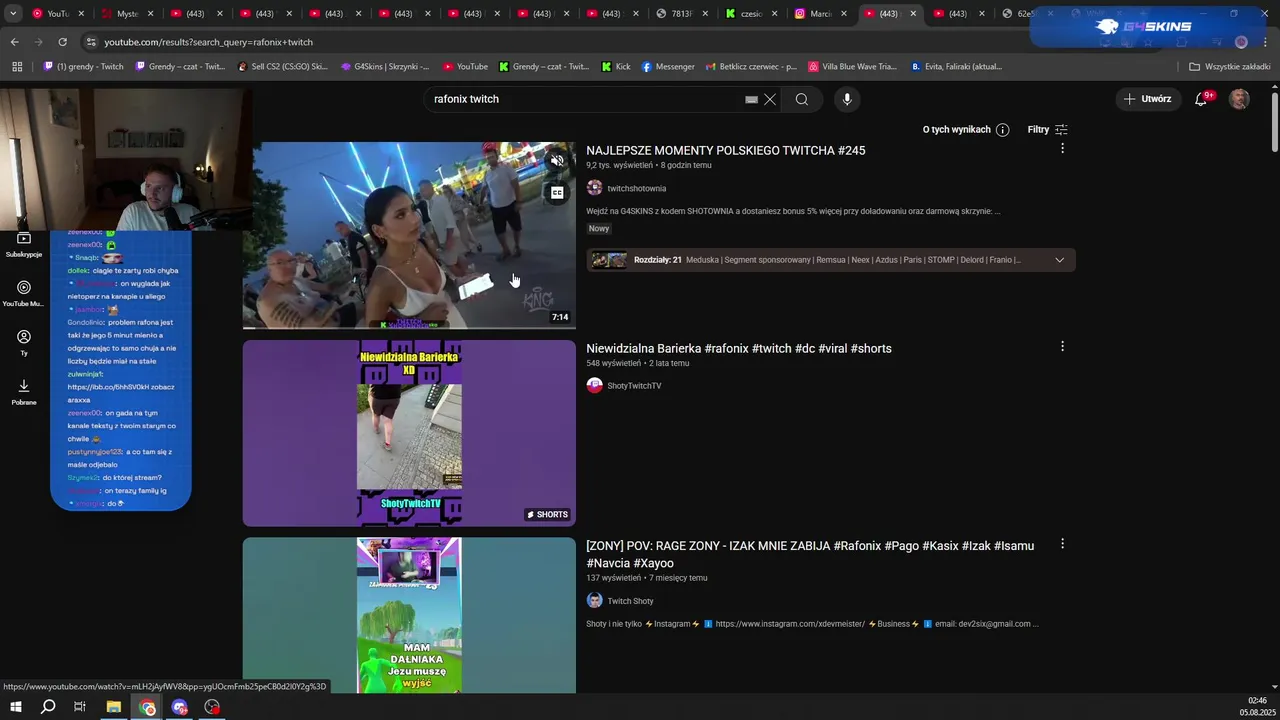Open YouTube Music from the sidebar
1280x720 pixels.
(24, 293)
